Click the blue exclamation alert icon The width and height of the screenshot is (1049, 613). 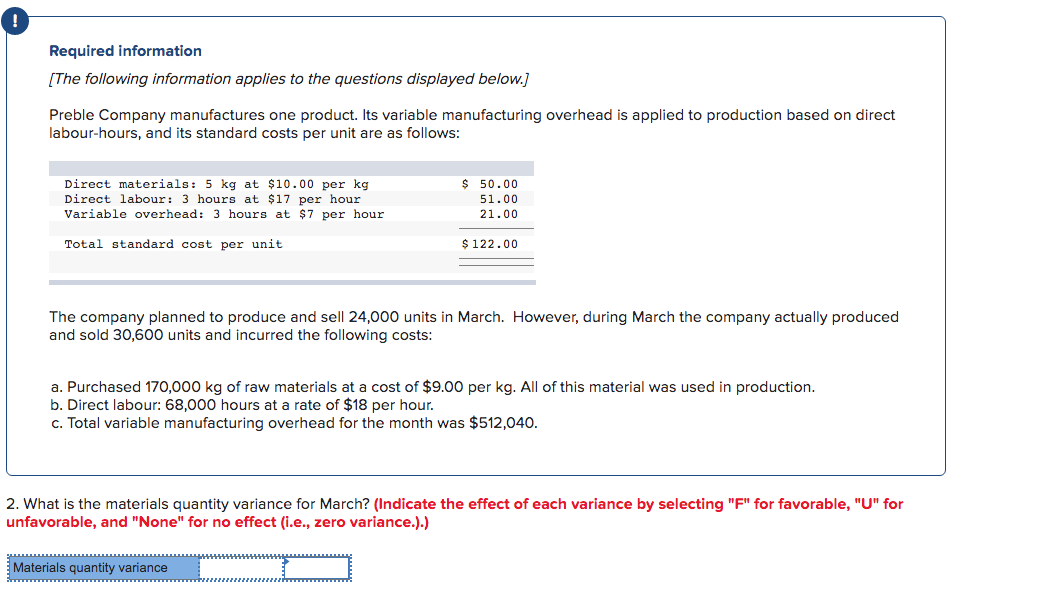pos(16,20)
